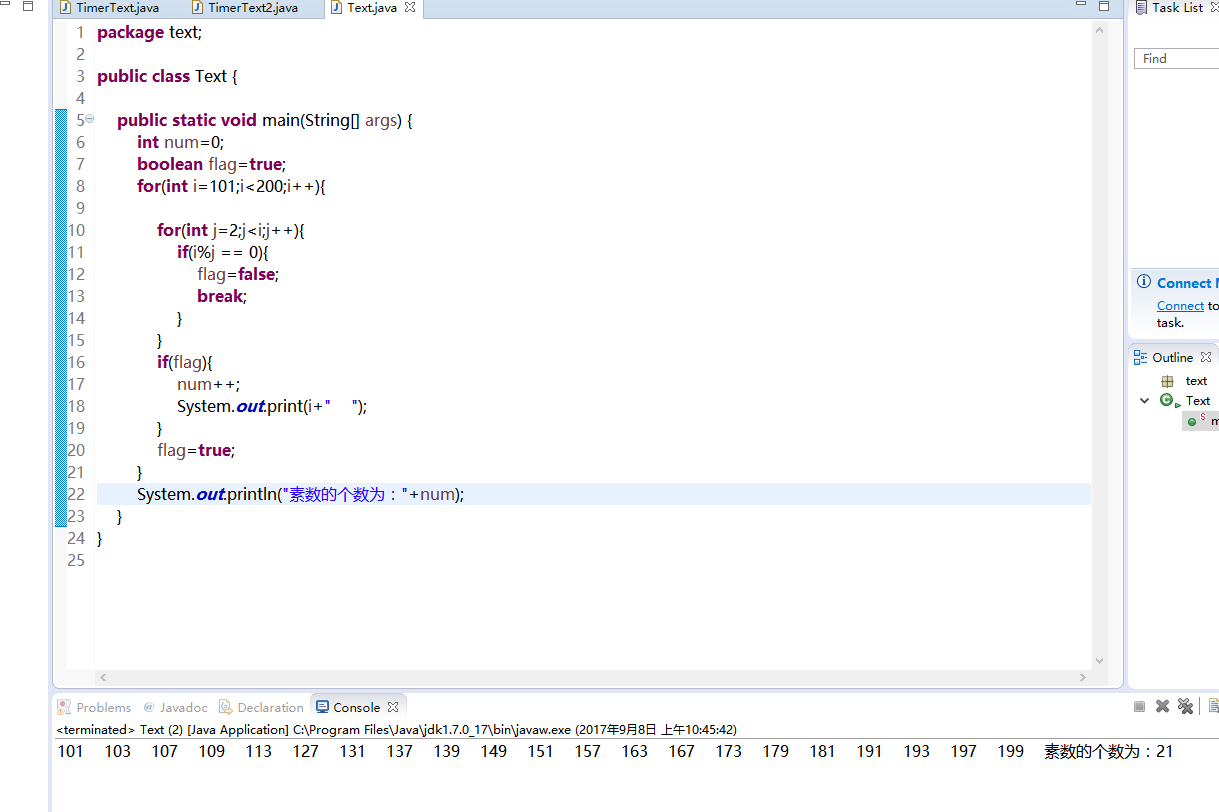Image resolution: width=1219 pixels, height=812 pixels.
Task: Close the Task List view
Action: coord(1215,8)
